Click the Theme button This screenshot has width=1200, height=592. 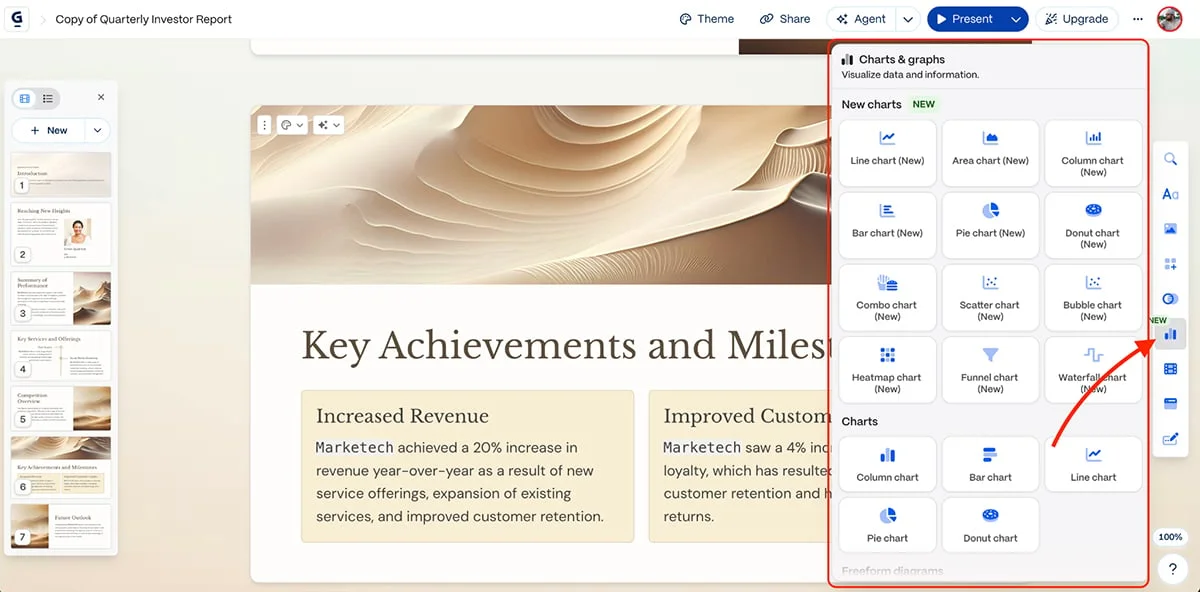(706, 19)
